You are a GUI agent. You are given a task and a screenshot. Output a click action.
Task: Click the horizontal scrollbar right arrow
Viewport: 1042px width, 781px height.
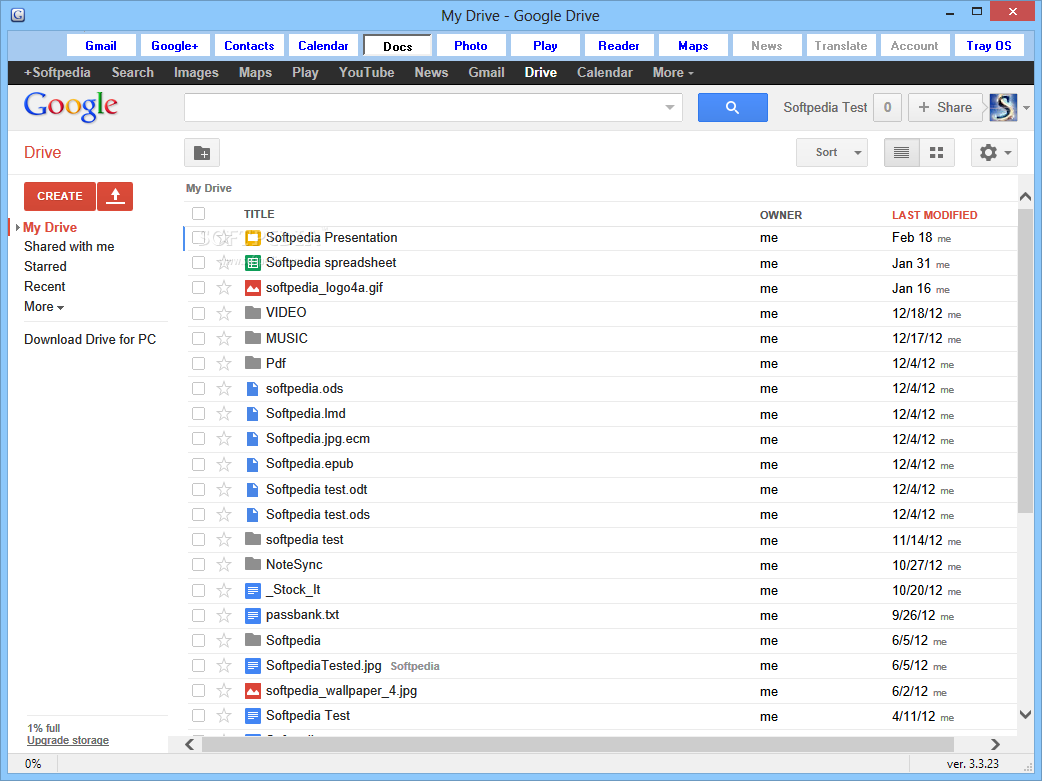(995, 744)
